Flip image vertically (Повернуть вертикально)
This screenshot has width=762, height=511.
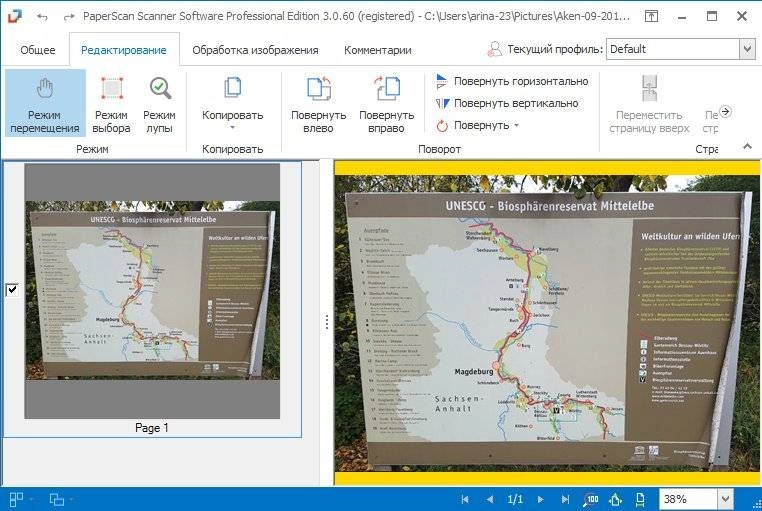click(x=507, y=103)
